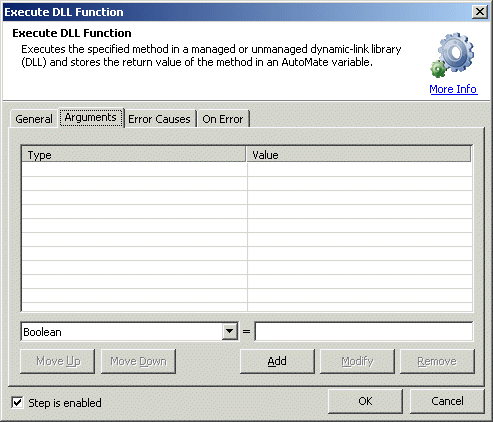Open the More Info link

453,89
